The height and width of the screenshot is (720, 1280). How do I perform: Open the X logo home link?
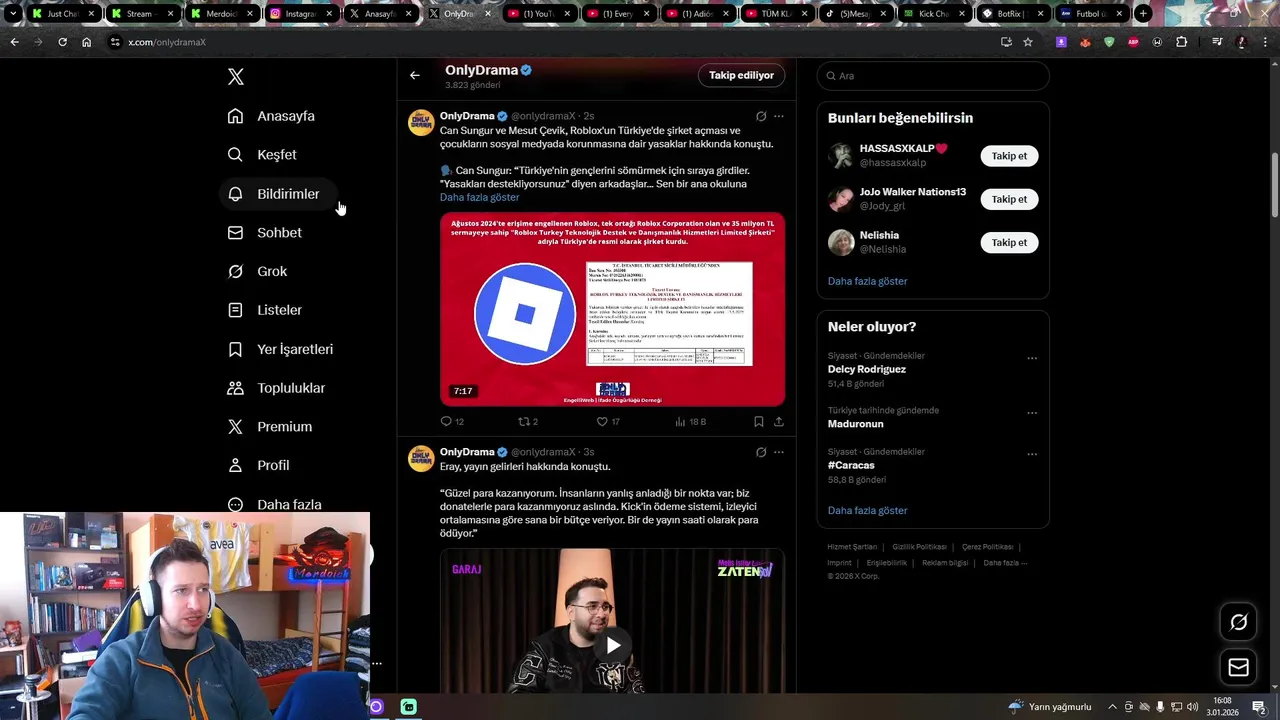click(236, 77)
